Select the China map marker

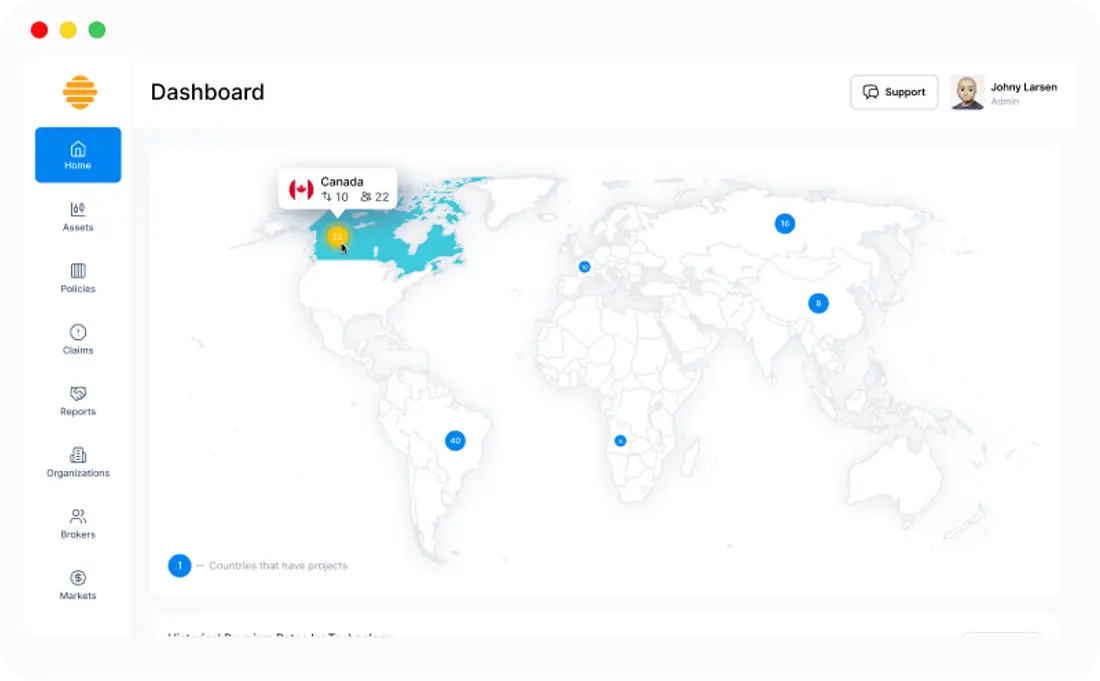pos(818,303)
